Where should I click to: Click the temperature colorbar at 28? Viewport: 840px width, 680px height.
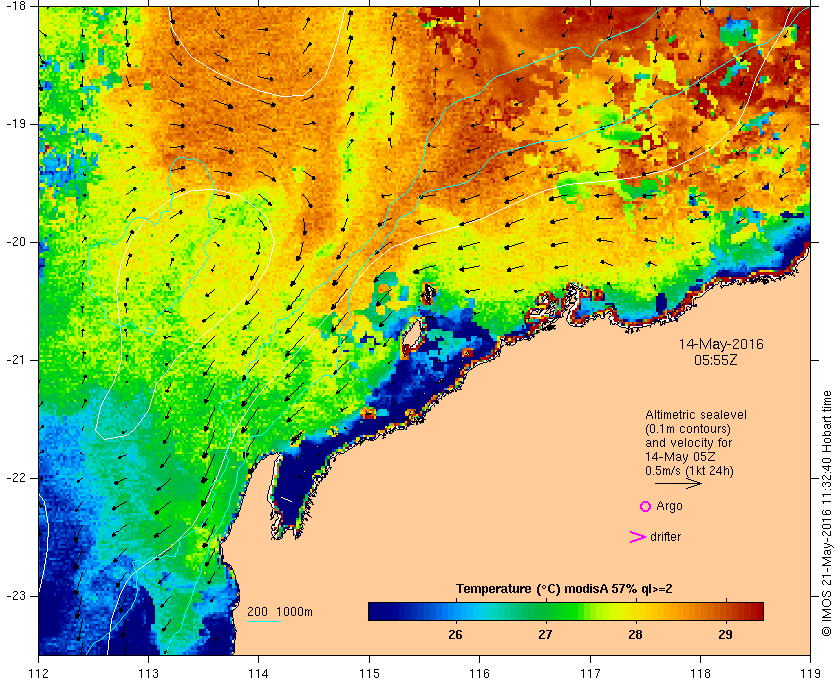(x=635, y=611)
